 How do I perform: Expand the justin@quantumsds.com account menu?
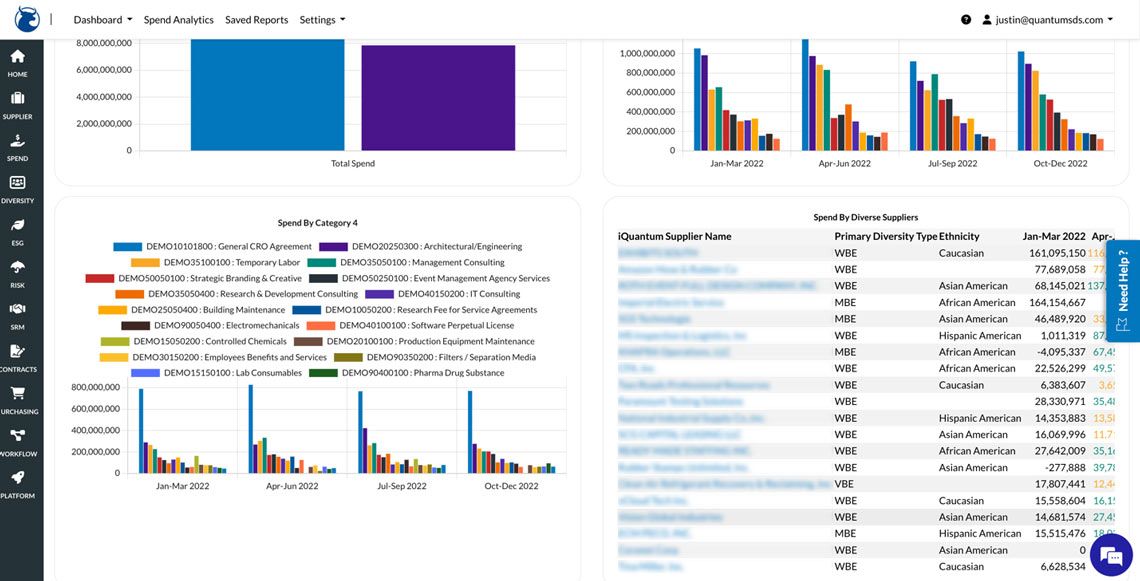coord(1047,20)
